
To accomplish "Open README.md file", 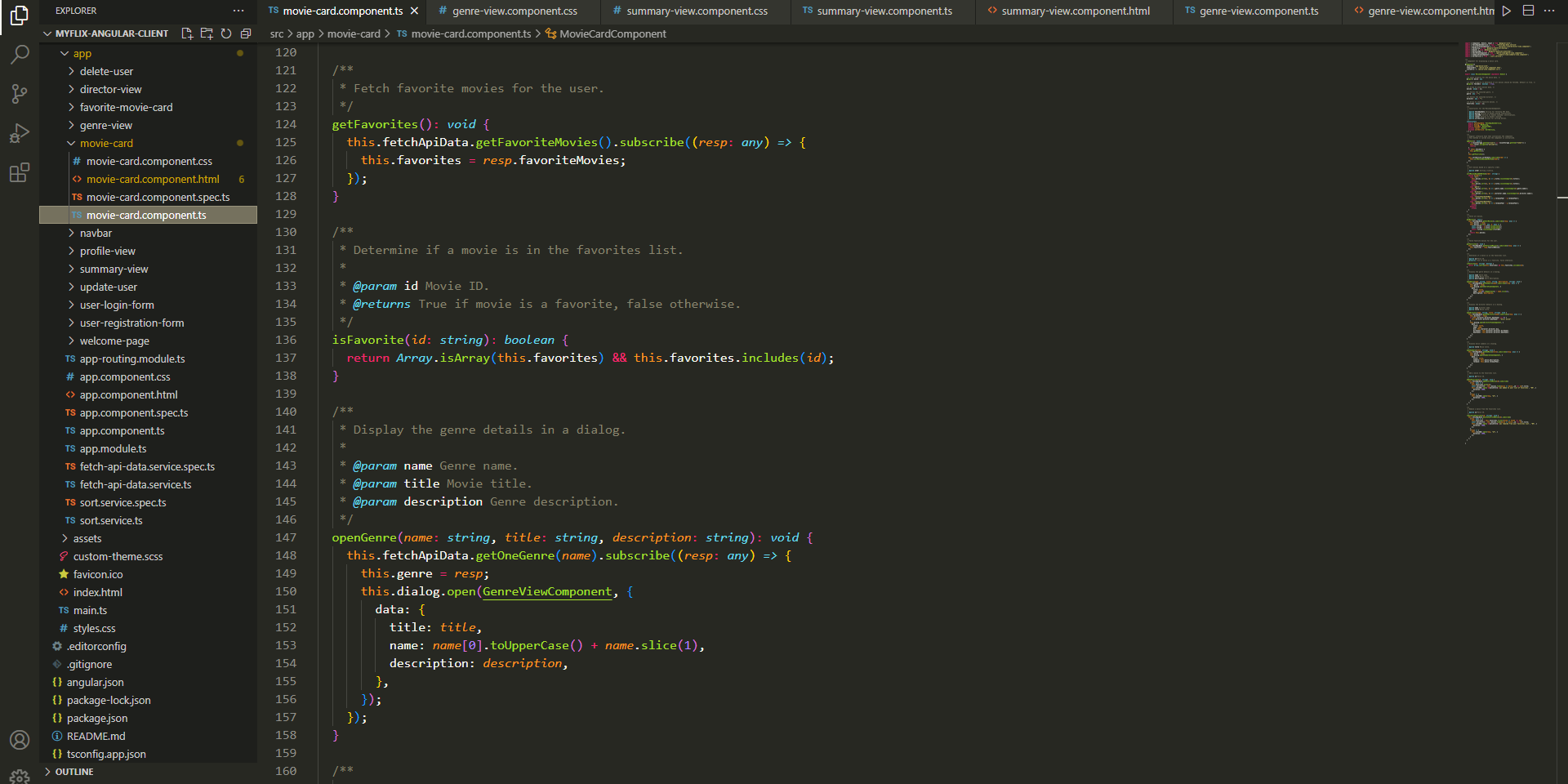I will pyautogui.click(x=148, y=736).
